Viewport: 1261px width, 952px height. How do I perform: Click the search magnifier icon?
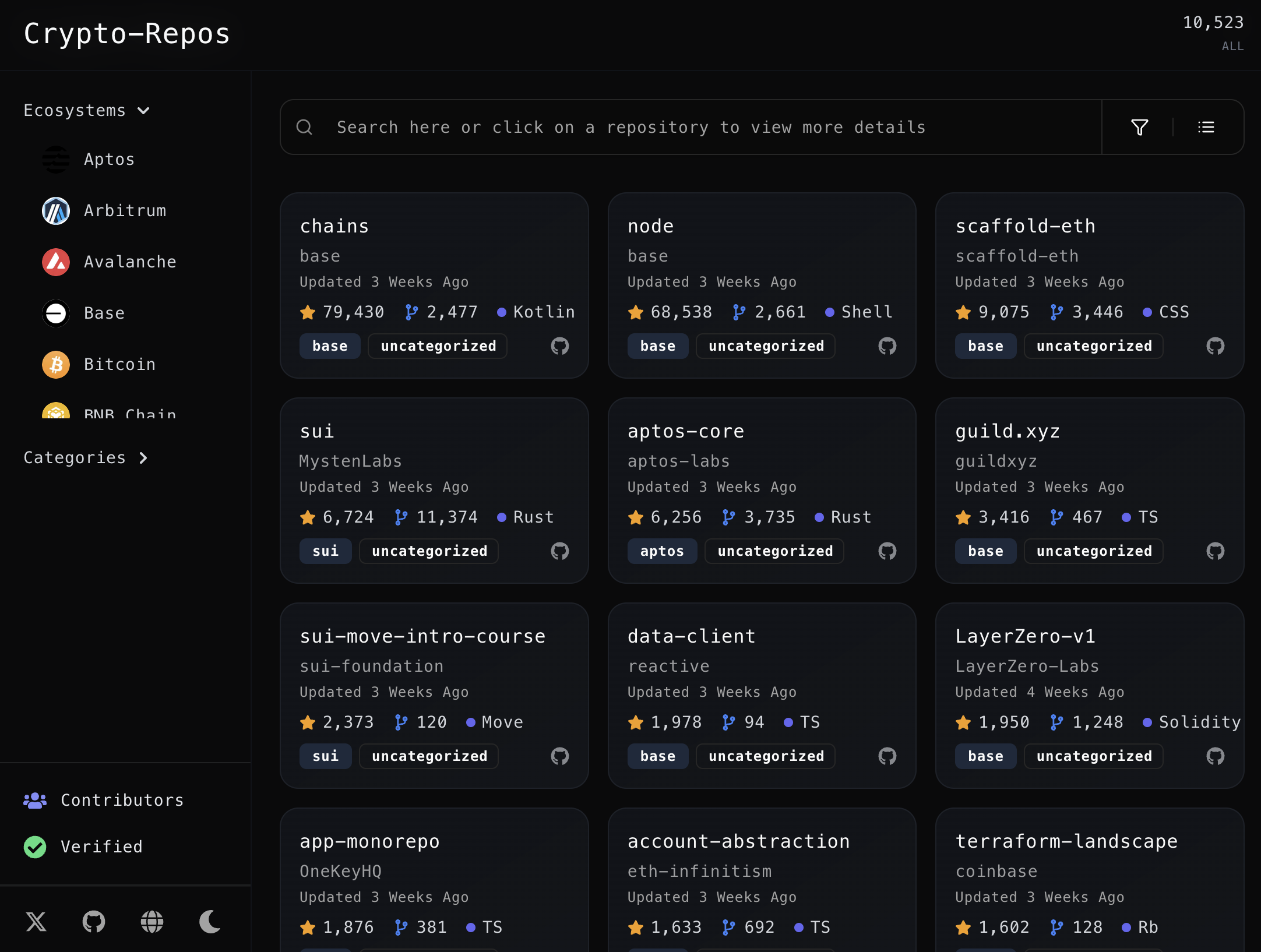coord(304,127)
